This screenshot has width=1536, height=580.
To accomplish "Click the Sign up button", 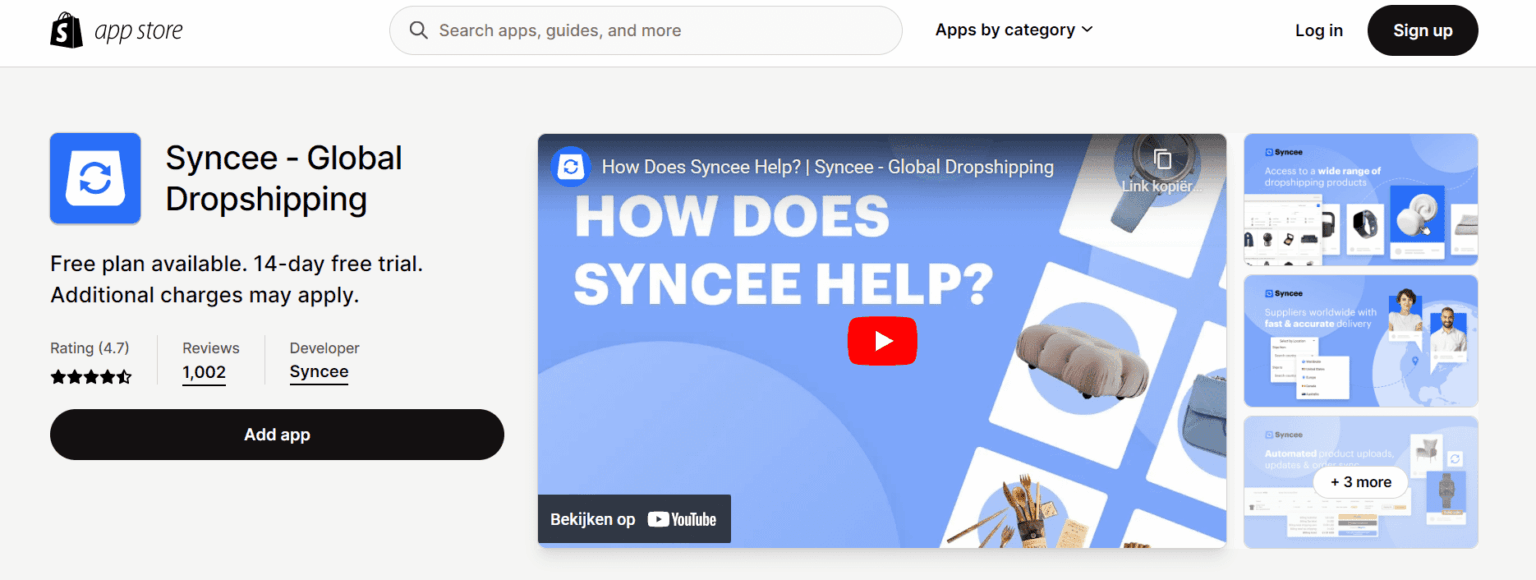I will click(1422, 30).
